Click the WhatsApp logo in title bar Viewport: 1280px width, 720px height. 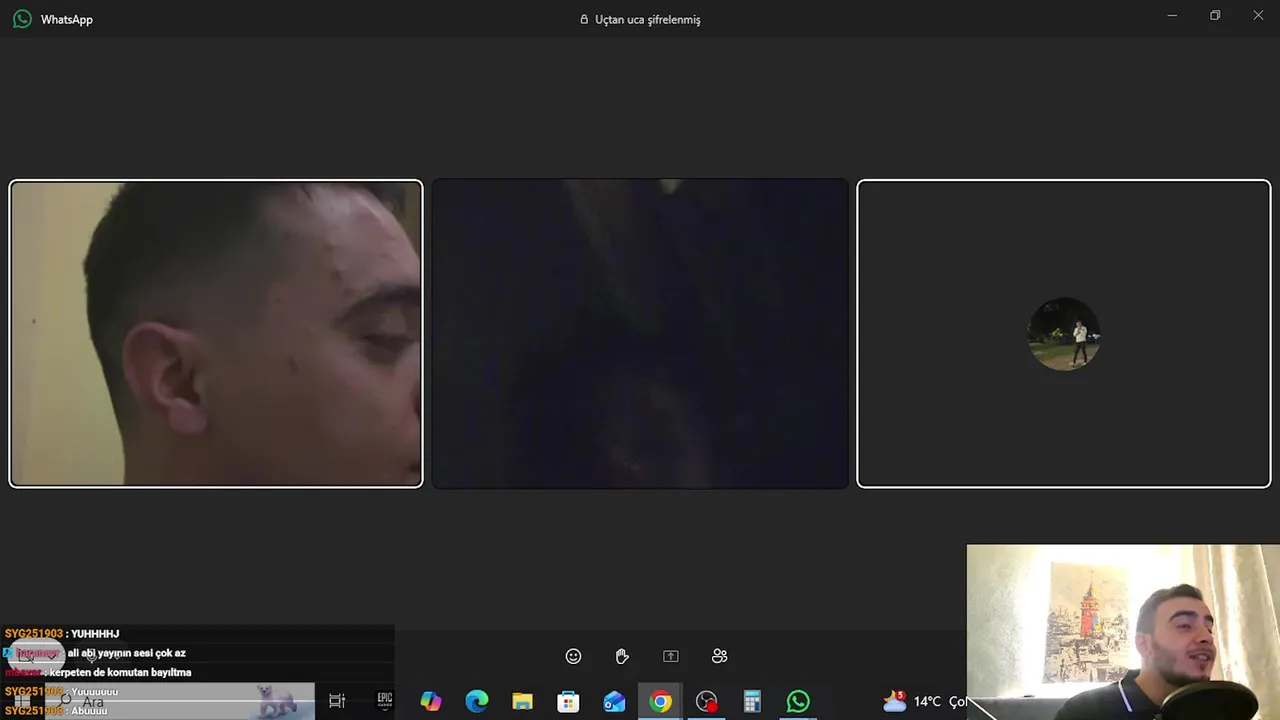22,19
